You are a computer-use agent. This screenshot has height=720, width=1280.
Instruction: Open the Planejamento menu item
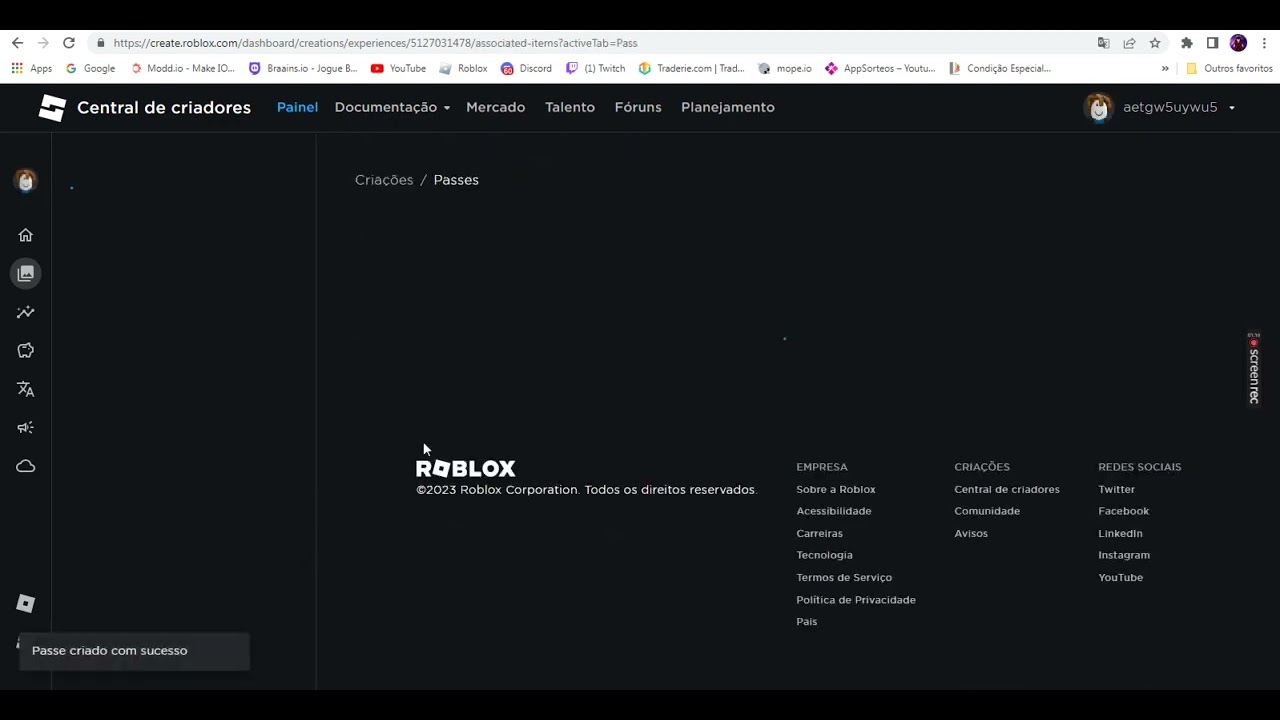click(728, 107)
